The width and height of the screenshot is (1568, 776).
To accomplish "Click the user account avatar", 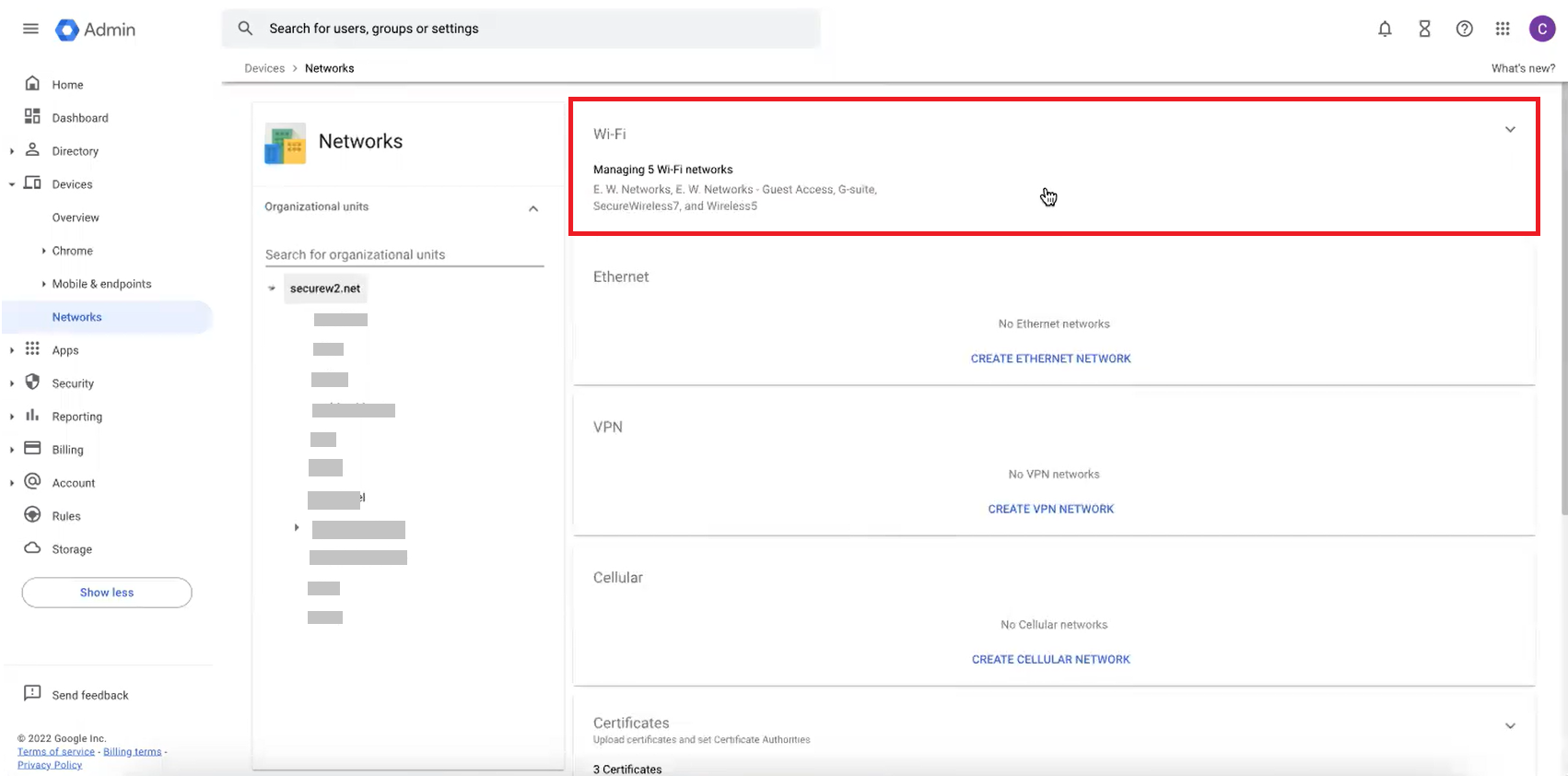I will [1541, 29].
